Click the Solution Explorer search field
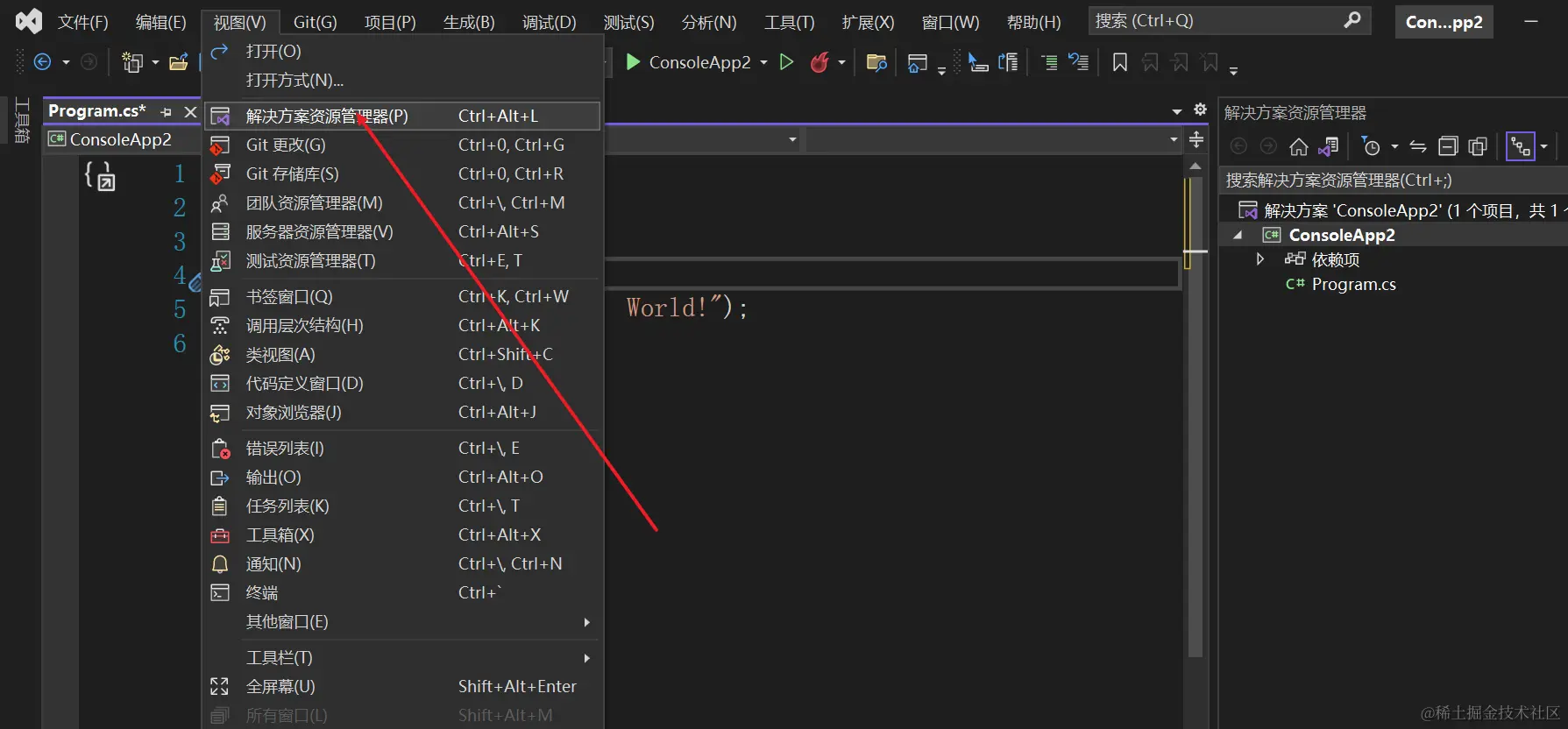Screen dimensions: 1568x729 click(x=1394, y=180)
